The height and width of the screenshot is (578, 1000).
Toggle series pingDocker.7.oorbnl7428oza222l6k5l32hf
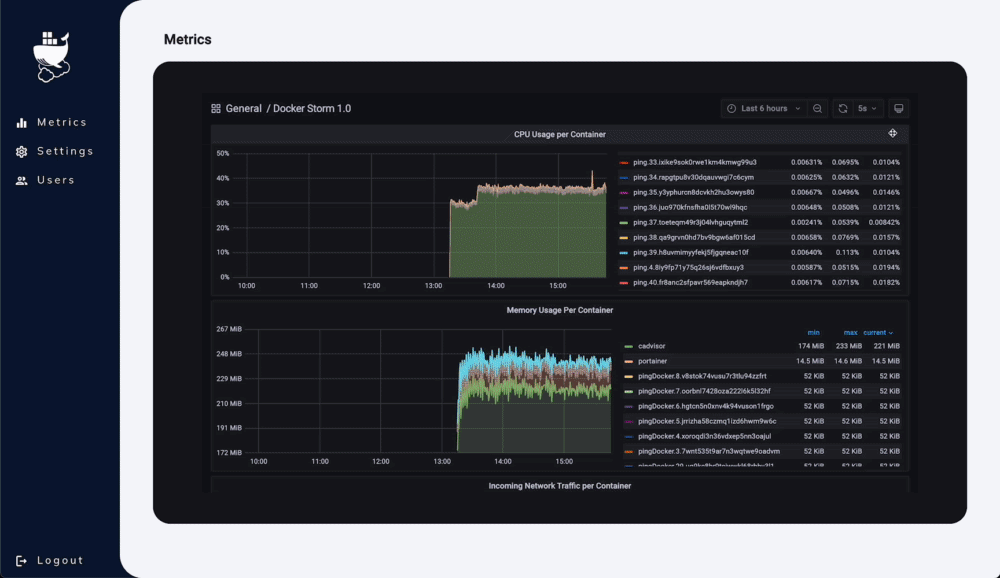point(704,391)
